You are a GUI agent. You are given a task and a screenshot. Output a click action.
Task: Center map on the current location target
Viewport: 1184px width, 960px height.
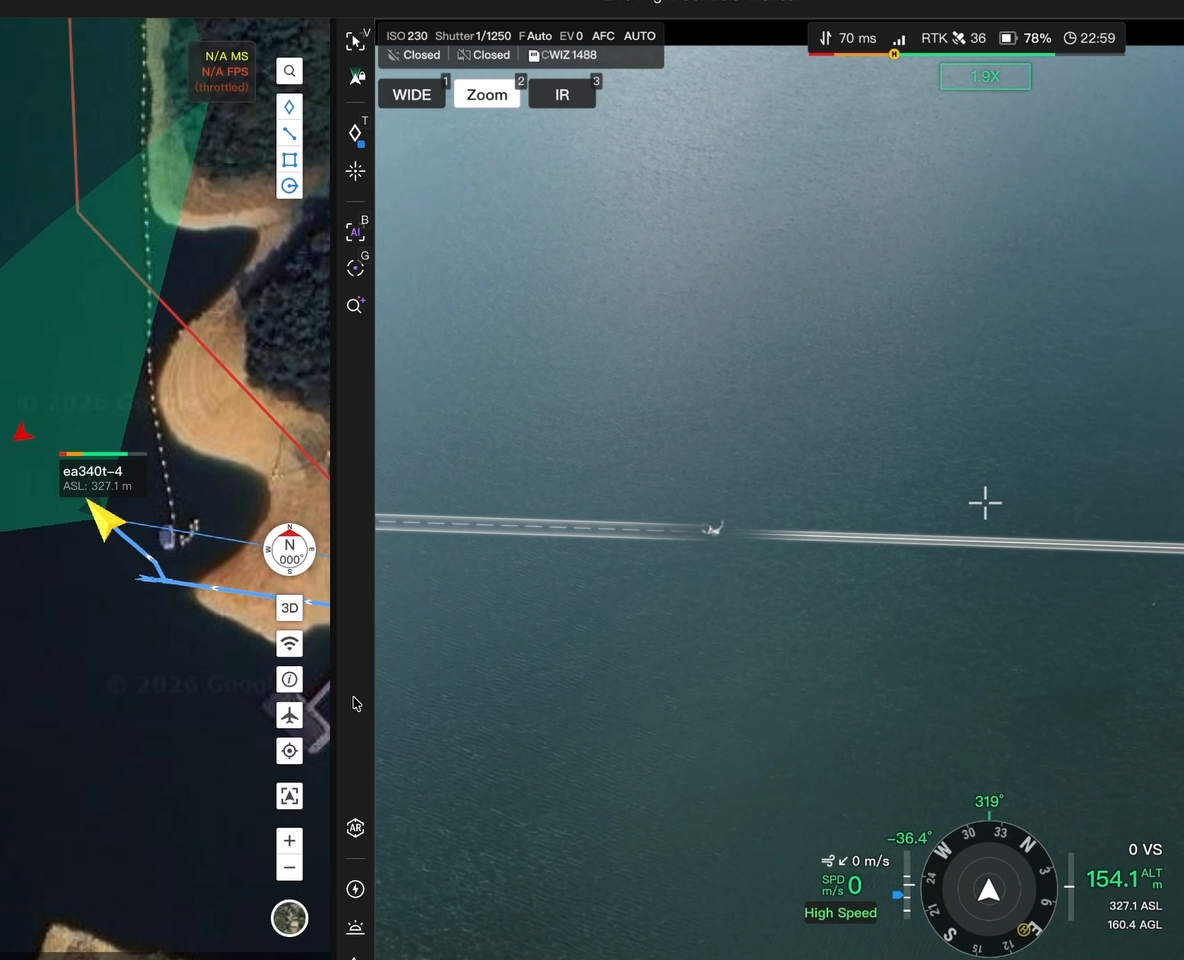(x=289, y=751)
